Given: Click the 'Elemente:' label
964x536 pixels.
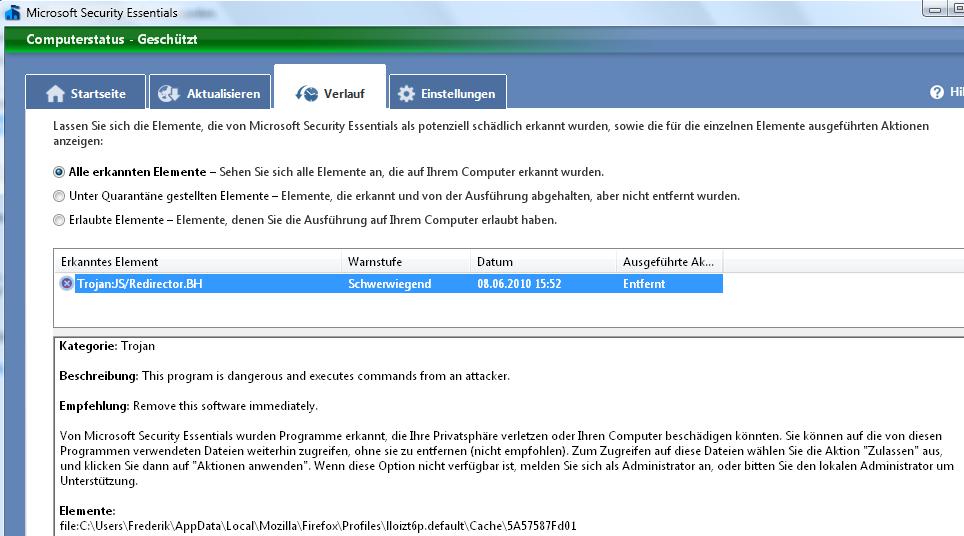Looking at the screenshot, I should (87, 511).
